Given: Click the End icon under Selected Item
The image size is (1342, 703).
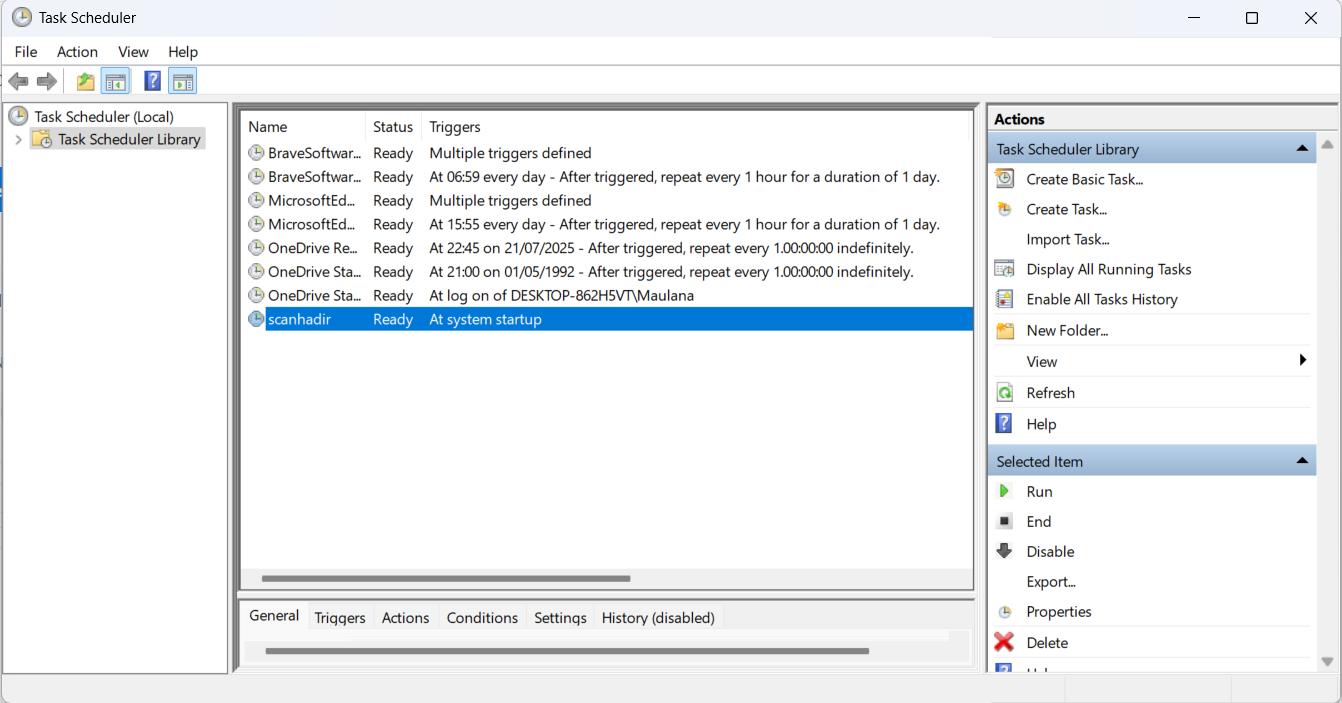Looking at the screenshot, I should (x=1004, y=521).
